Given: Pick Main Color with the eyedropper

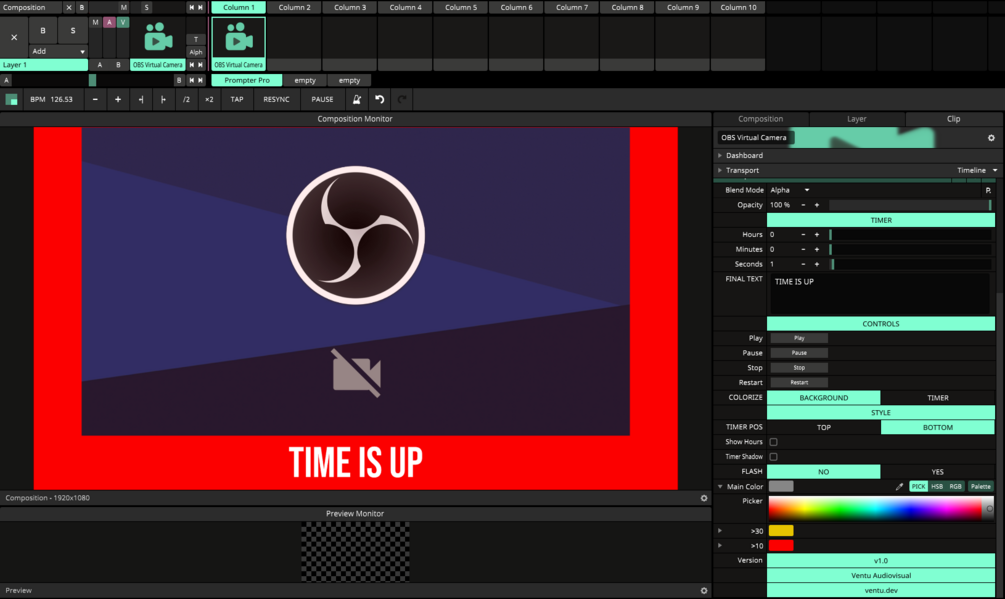Looking at the screenshot, I should coord(899,487).
